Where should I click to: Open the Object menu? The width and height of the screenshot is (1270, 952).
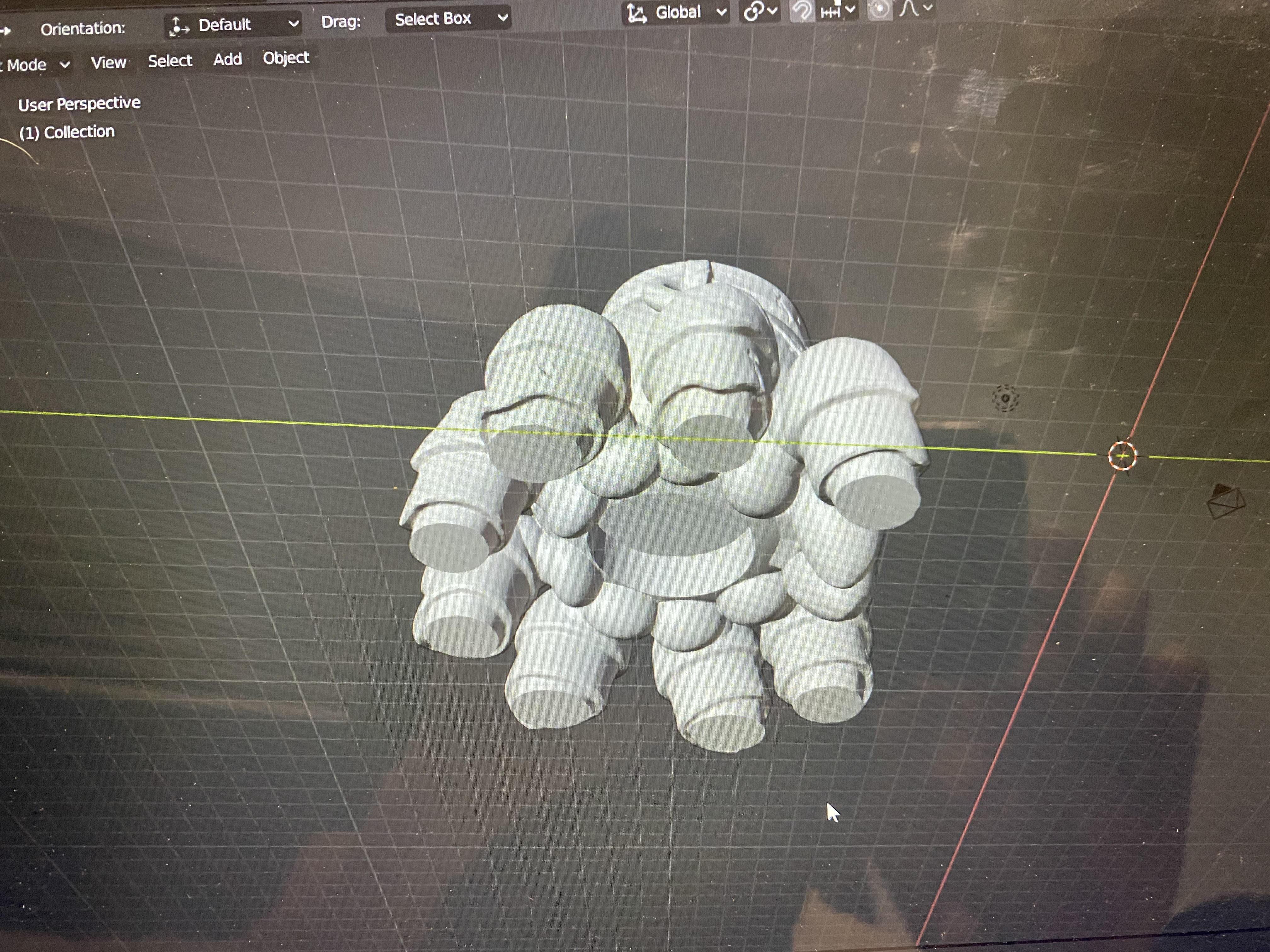pos(286,57)
